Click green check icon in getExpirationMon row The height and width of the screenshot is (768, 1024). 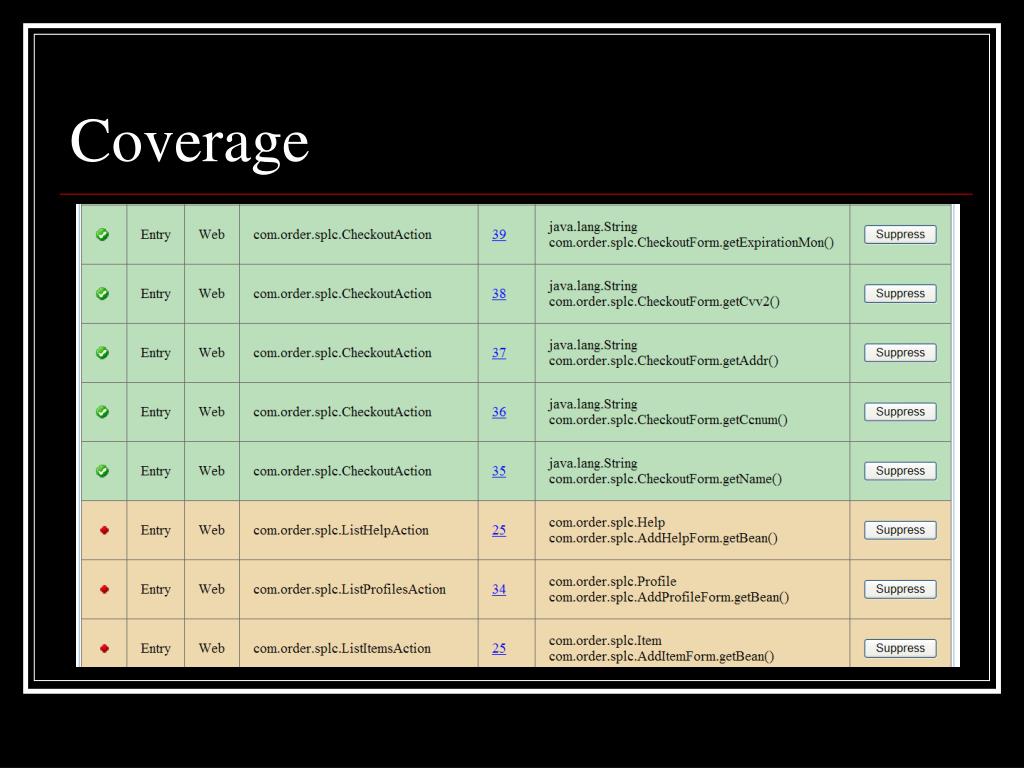(103, 234)
